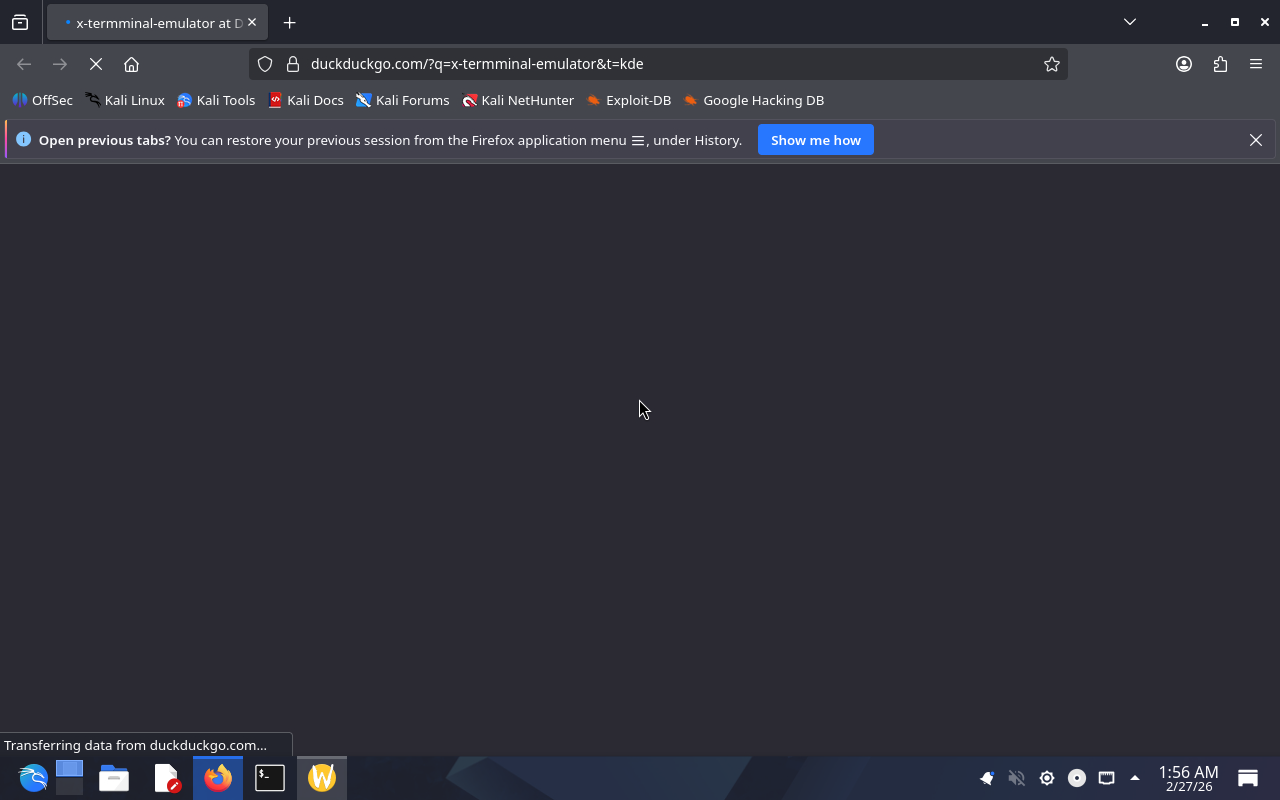Launch the terminal from the taskbar
Image resolution: width=1280 pixels, height=800 pixels.
(x=270, y=778)
